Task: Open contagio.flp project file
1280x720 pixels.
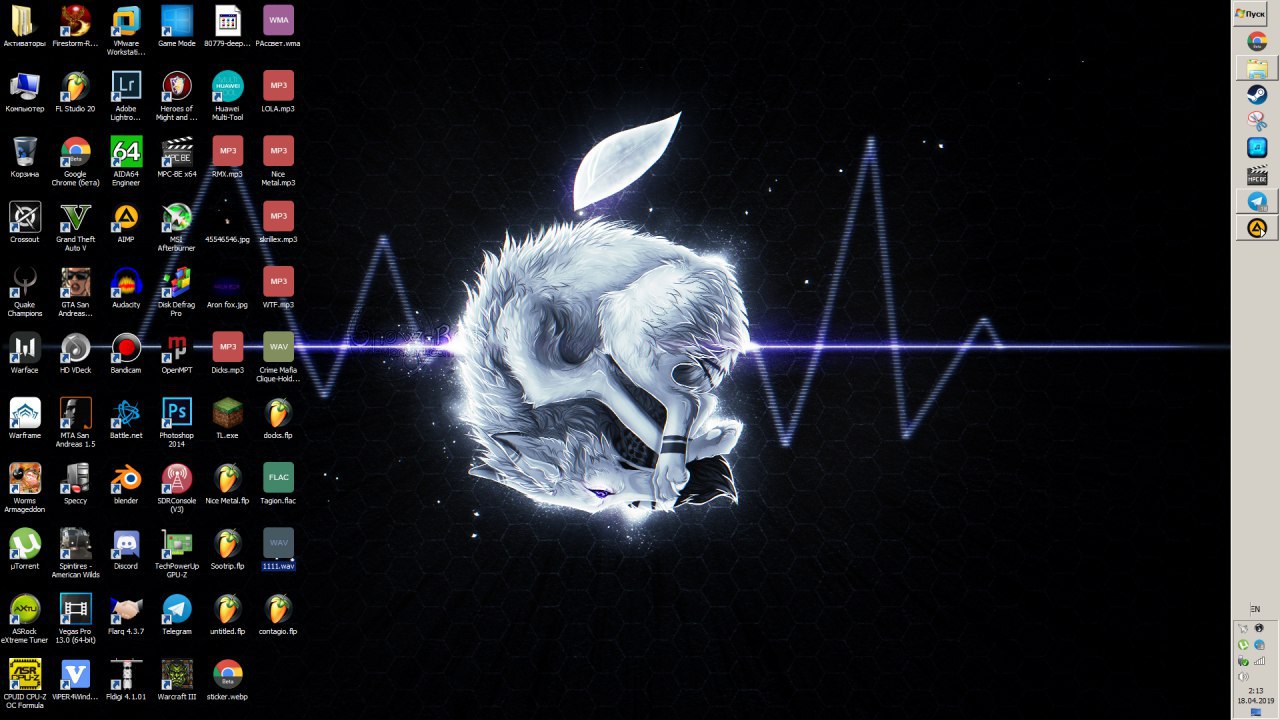Action: (278, 614)
